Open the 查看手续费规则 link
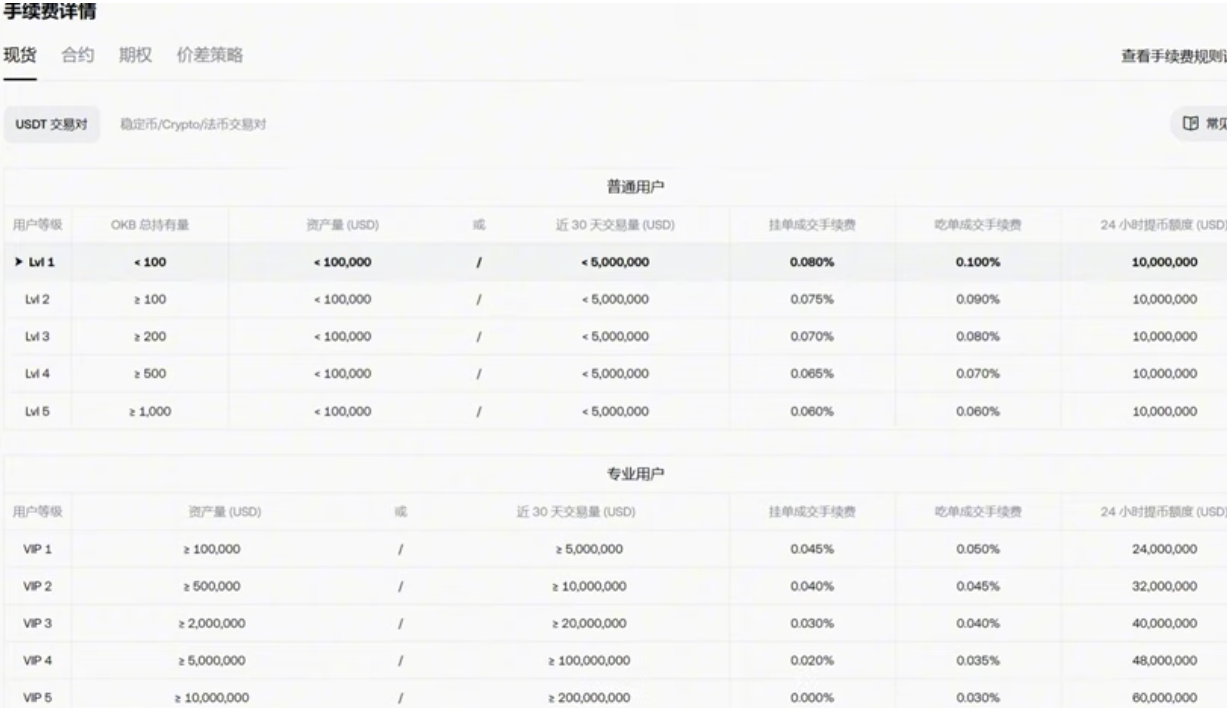This screenshot has width=1227, height=708. click(x=1174, y=56)
